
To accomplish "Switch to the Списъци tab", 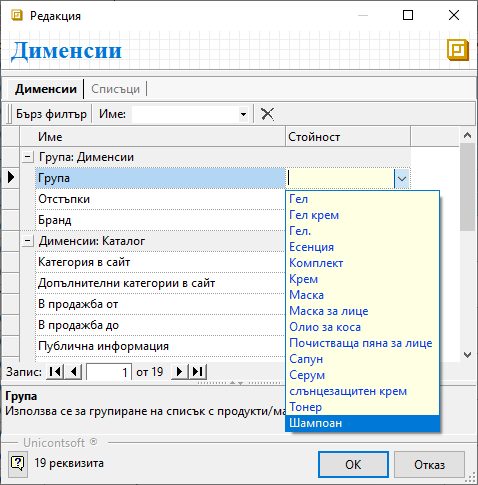I will pyautogui.click(x=115, y=89).
